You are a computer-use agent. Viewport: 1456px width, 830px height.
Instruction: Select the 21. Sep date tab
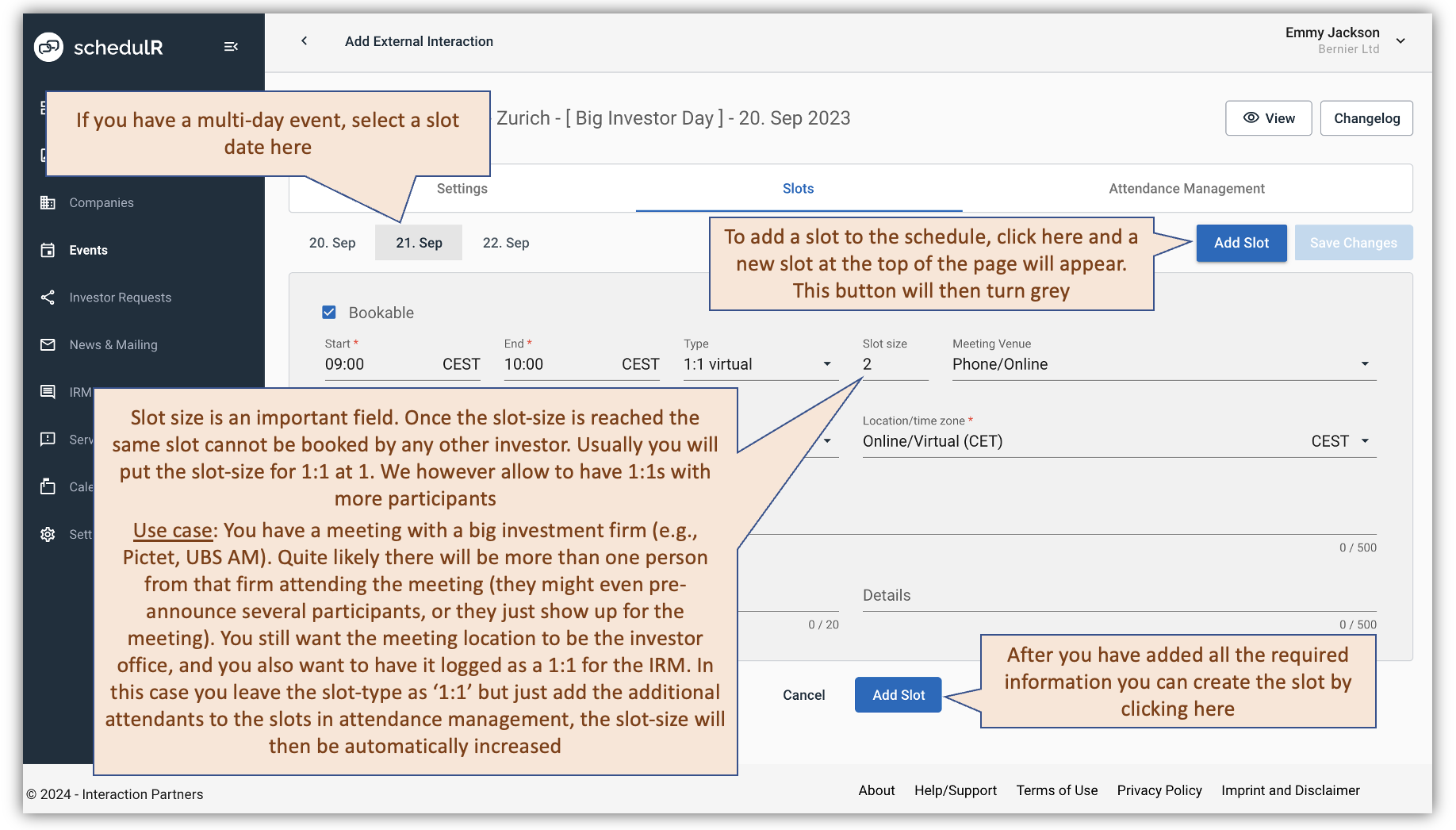coord(419,243)
